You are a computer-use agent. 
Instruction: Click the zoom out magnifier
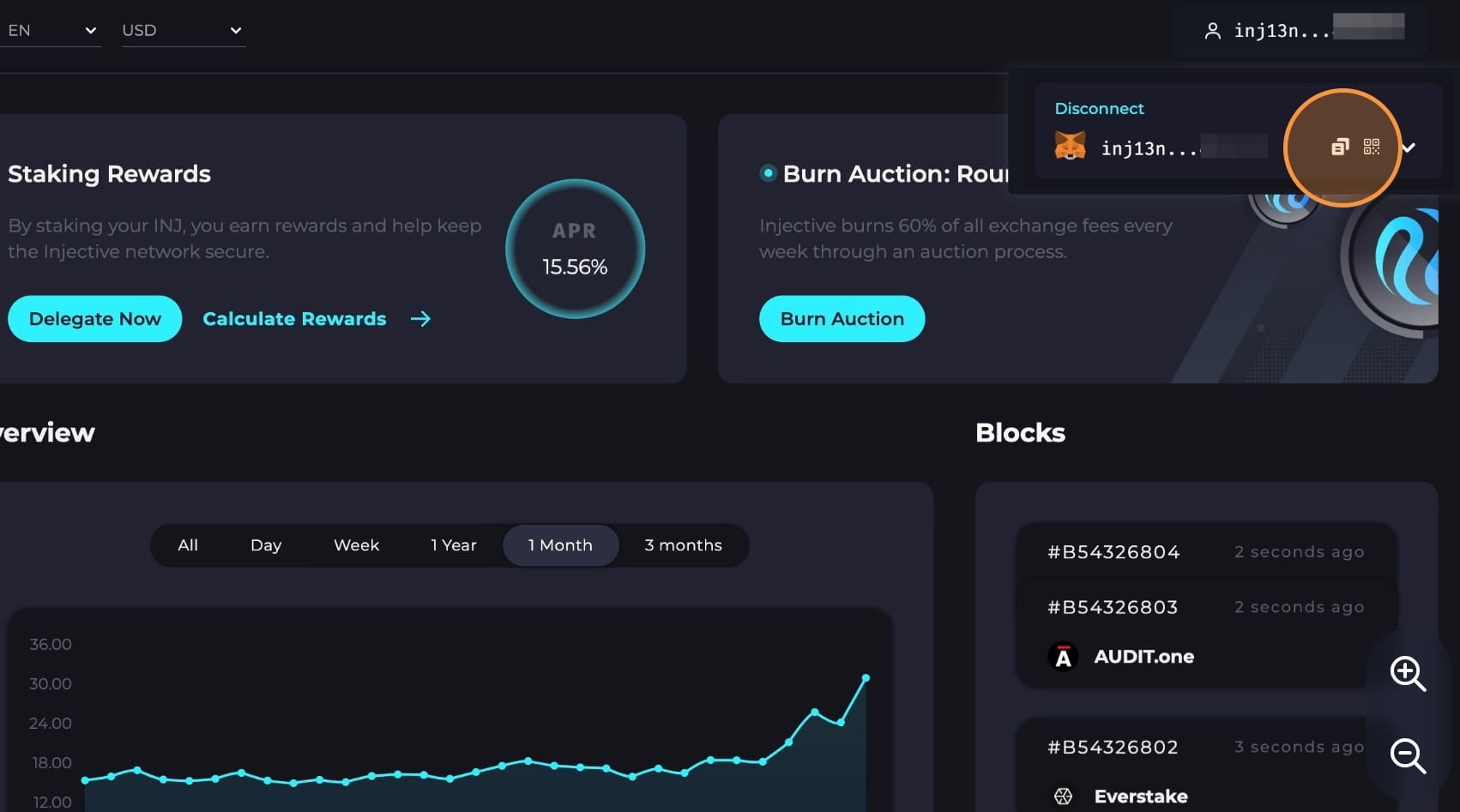coord(1407,755)
